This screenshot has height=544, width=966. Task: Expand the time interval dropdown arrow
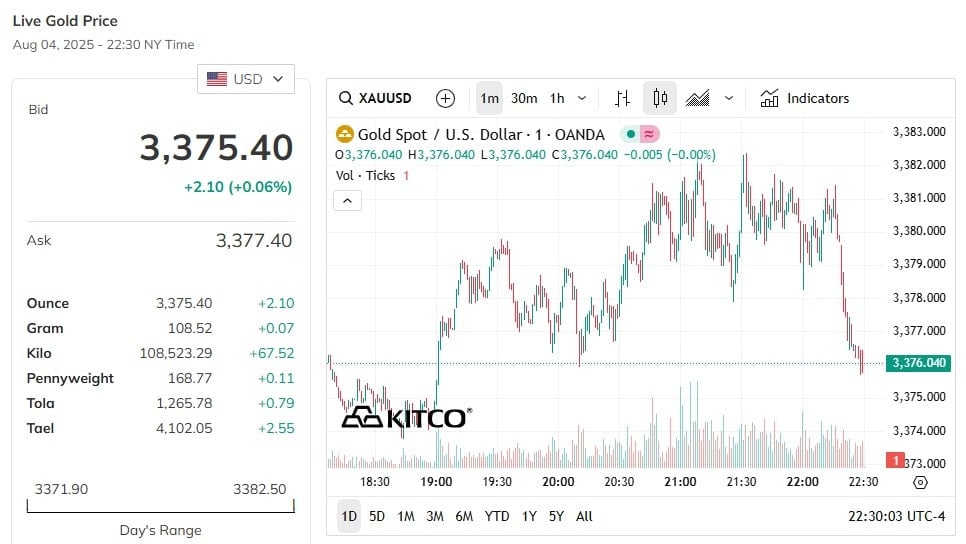[x=582, y=99]
